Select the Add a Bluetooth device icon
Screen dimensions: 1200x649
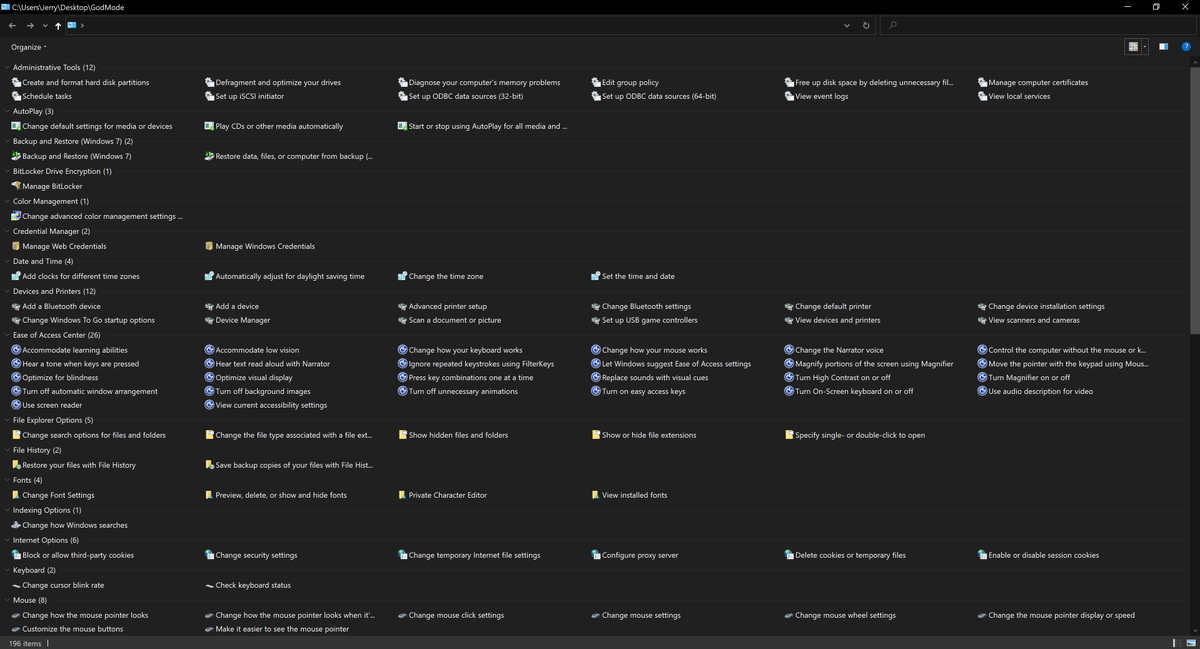16,307
